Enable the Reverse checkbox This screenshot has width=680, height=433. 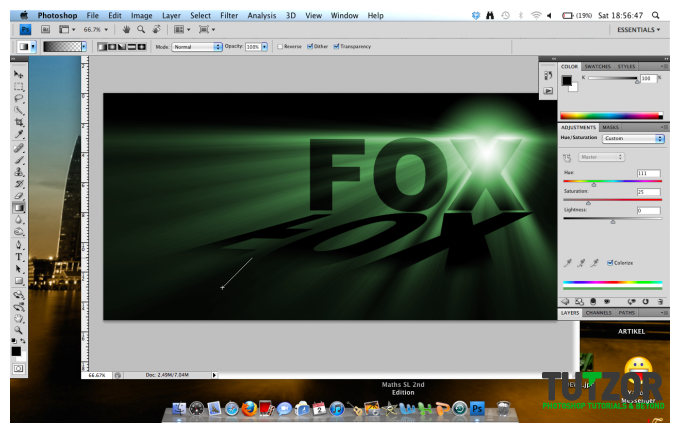tap(280, 46)
